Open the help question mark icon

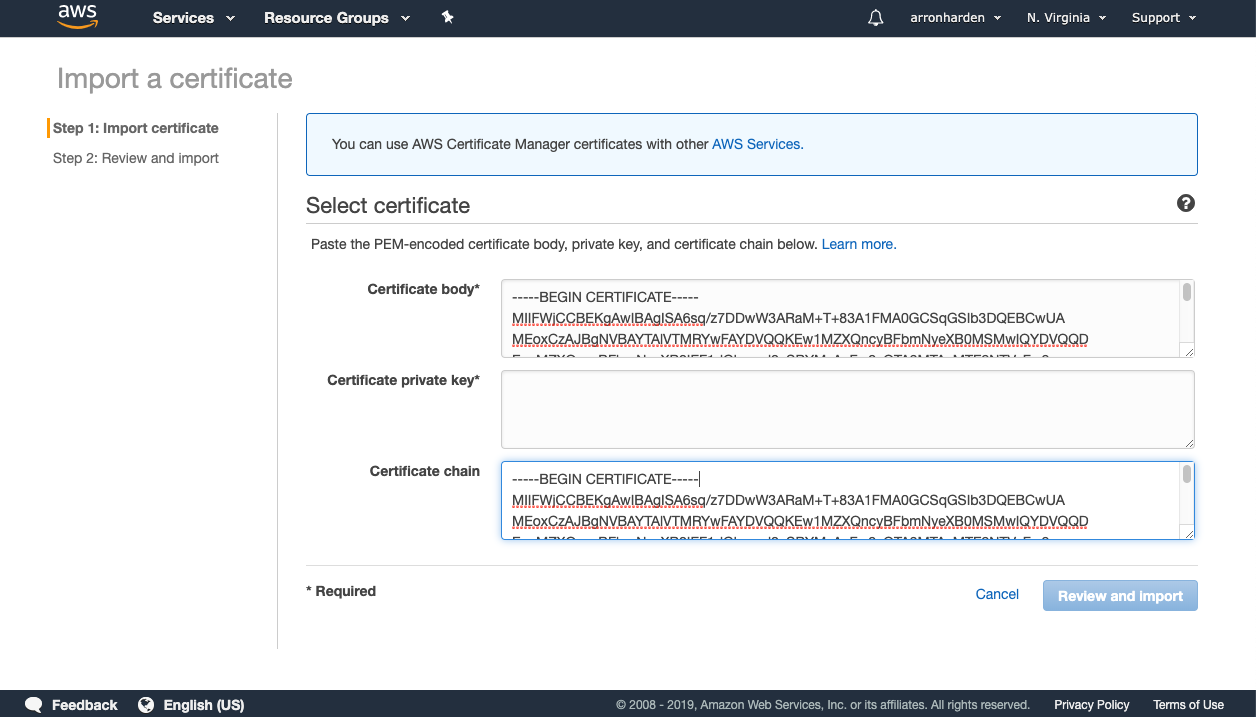[1186, 204]
